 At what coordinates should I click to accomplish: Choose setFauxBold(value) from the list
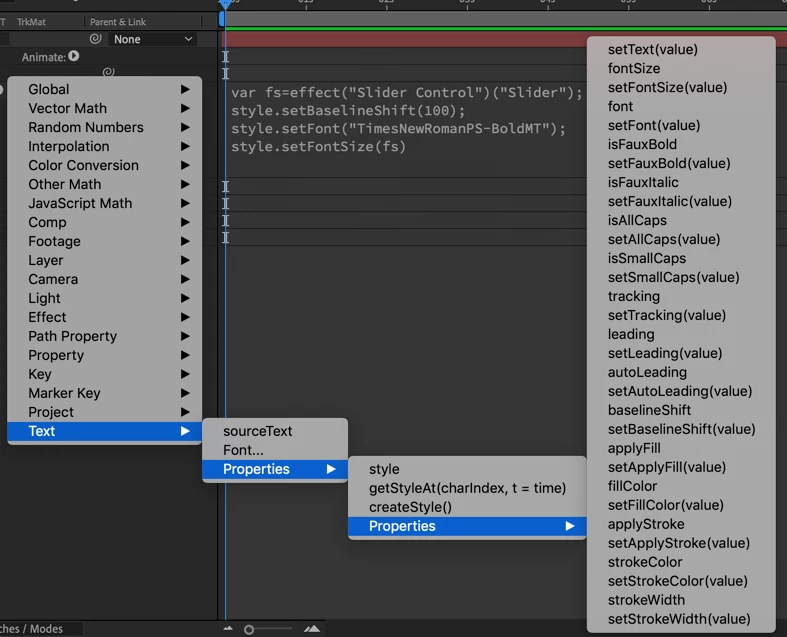pos(681,164)
